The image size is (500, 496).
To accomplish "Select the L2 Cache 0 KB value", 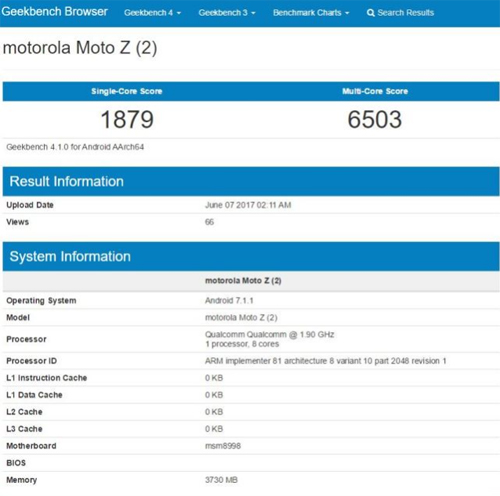I will [214, 412].
